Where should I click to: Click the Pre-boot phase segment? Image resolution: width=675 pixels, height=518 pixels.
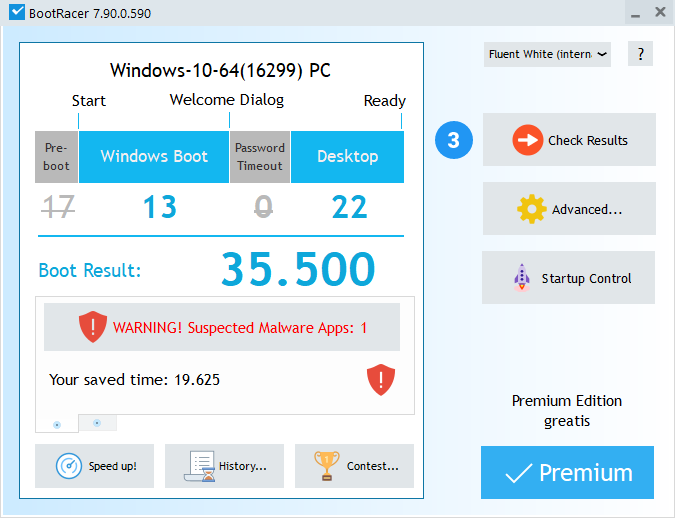click(56, 156)
